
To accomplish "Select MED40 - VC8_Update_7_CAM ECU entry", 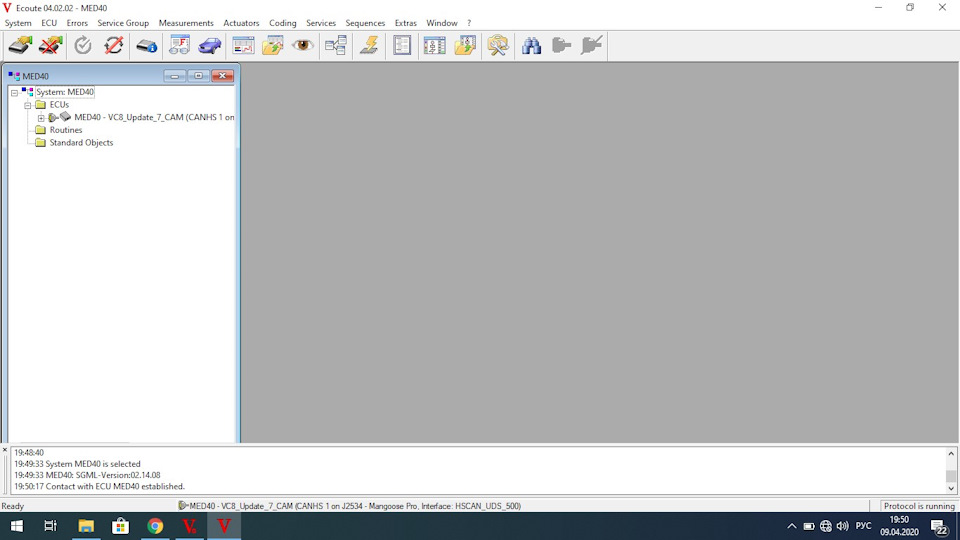I will point(154,117).
